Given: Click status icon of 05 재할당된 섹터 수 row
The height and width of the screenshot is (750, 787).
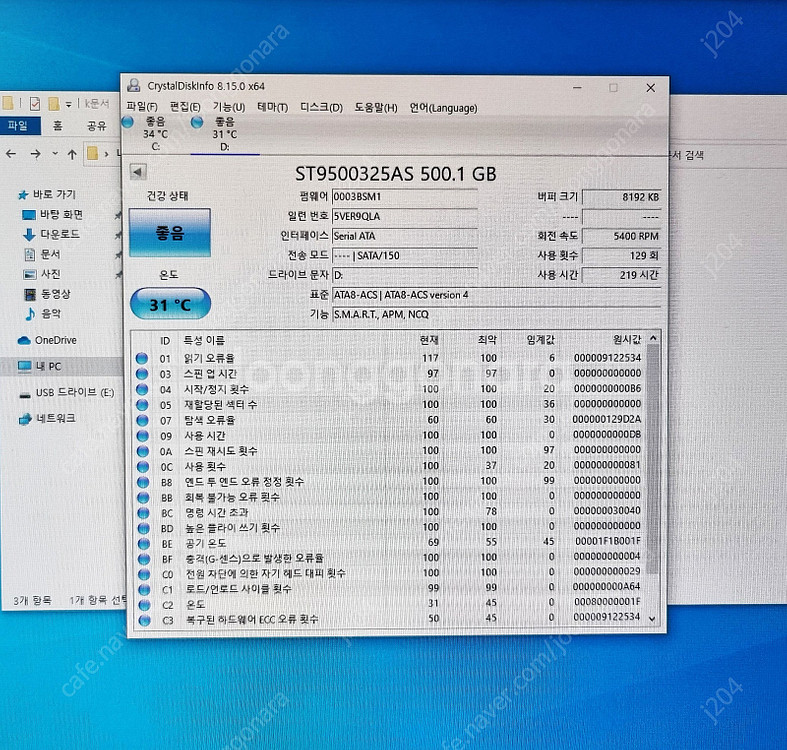Looking at the screenshot, I should 143,405.
